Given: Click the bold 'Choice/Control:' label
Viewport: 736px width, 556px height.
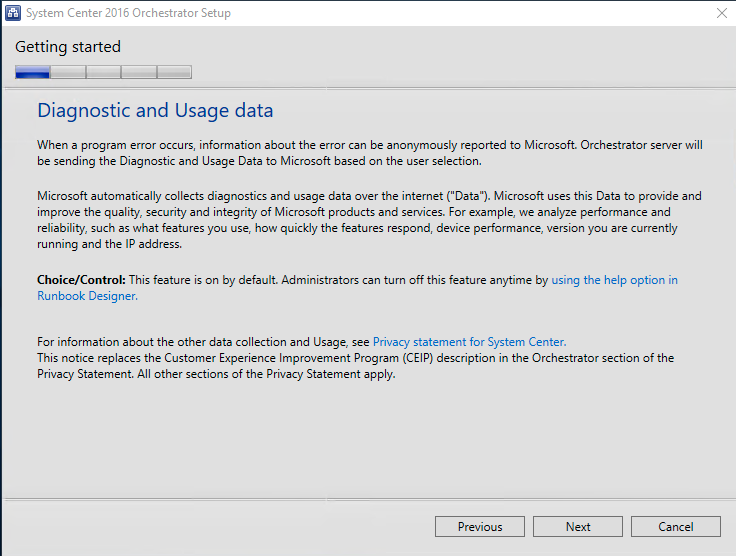Looking at the screenshot, I should coord(80,280).
